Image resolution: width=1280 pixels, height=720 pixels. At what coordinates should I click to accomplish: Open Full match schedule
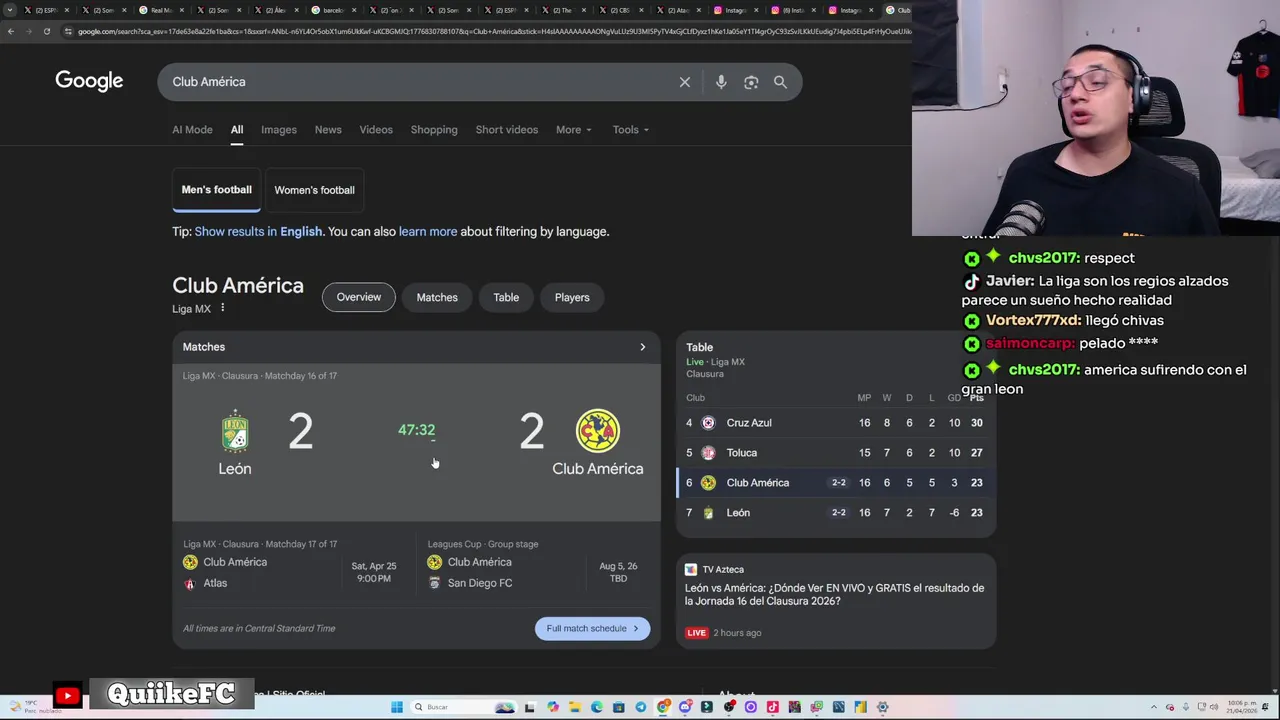click(x=592, y=628)
